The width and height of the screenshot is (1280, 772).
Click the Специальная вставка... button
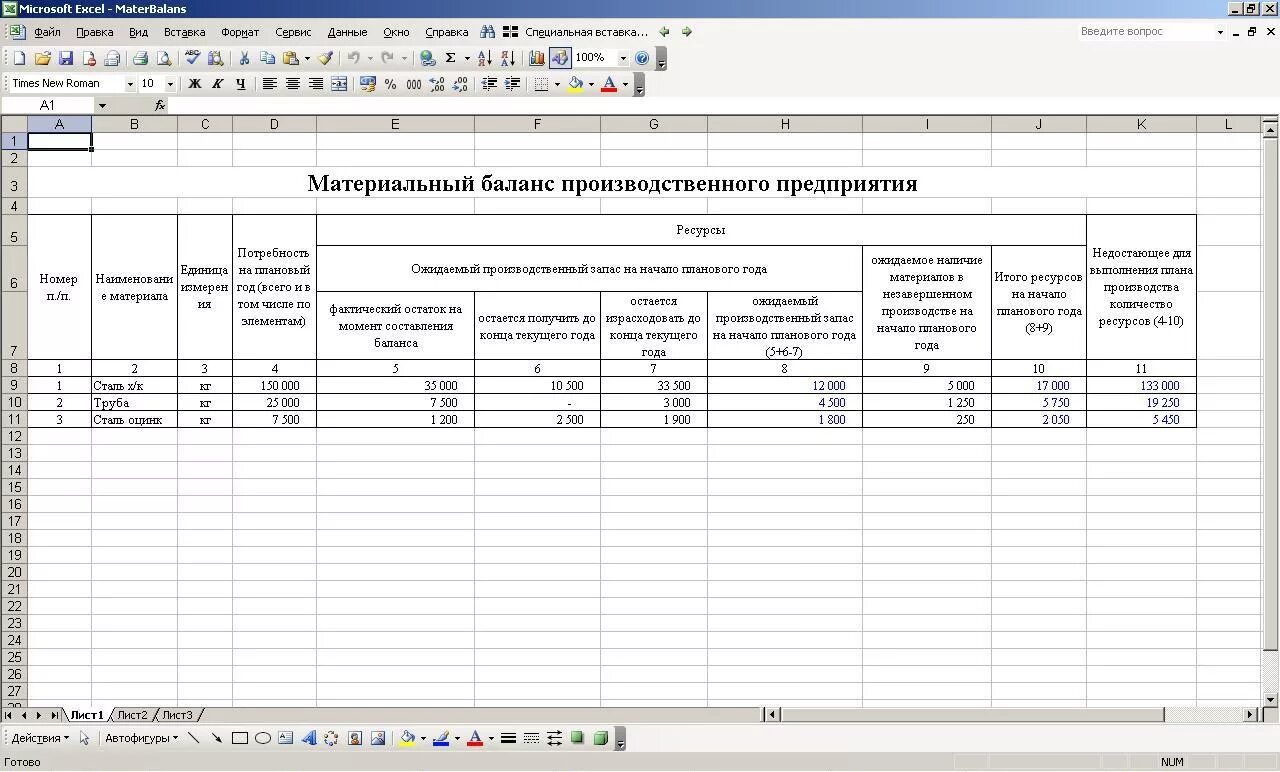586,32
